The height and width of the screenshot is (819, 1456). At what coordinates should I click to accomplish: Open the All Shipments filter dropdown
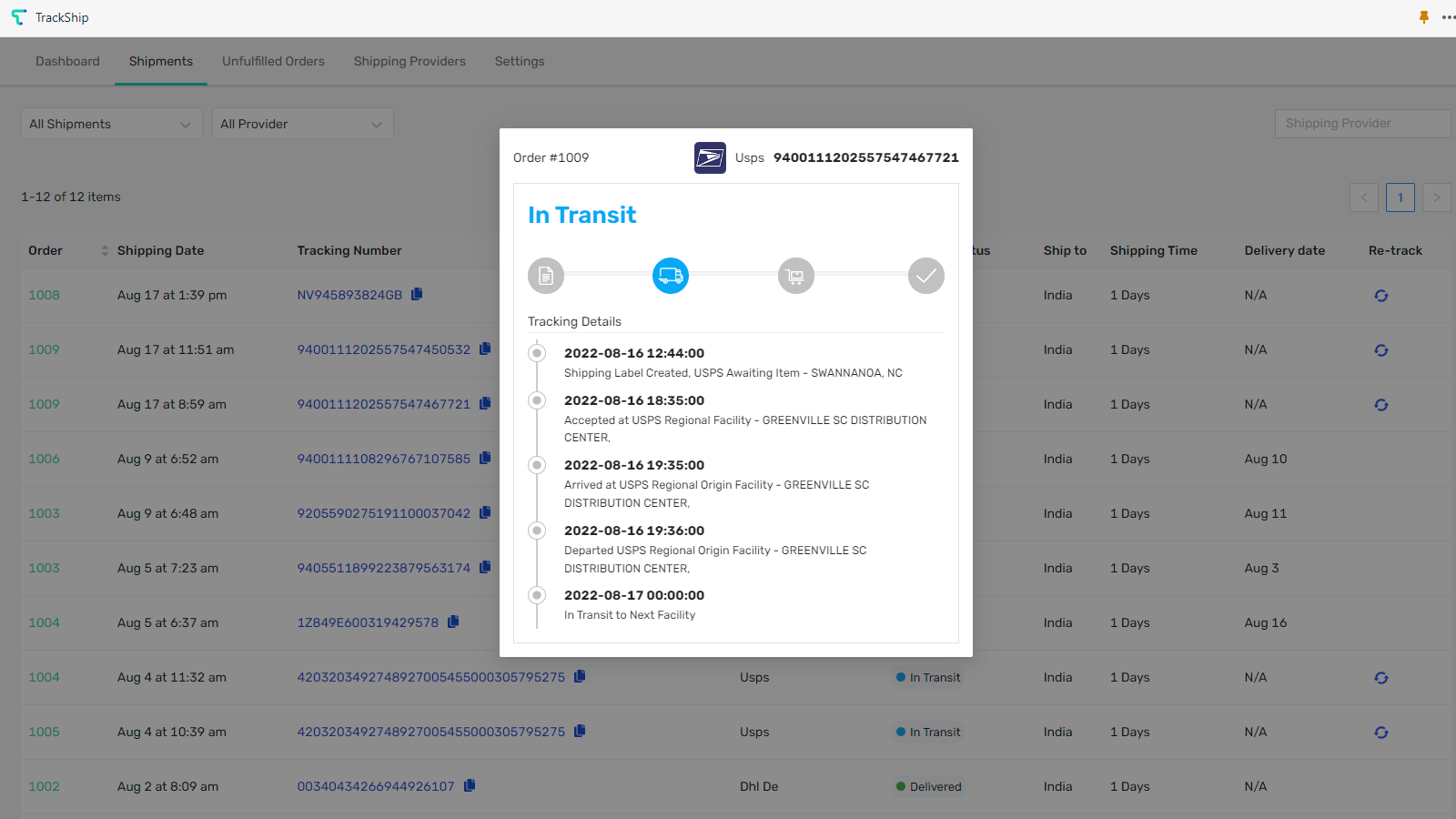coord(111,123)
